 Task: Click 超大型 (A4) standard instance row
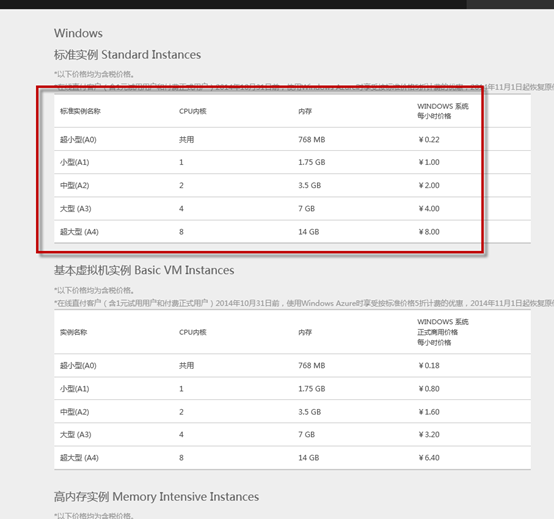(292, 232)
